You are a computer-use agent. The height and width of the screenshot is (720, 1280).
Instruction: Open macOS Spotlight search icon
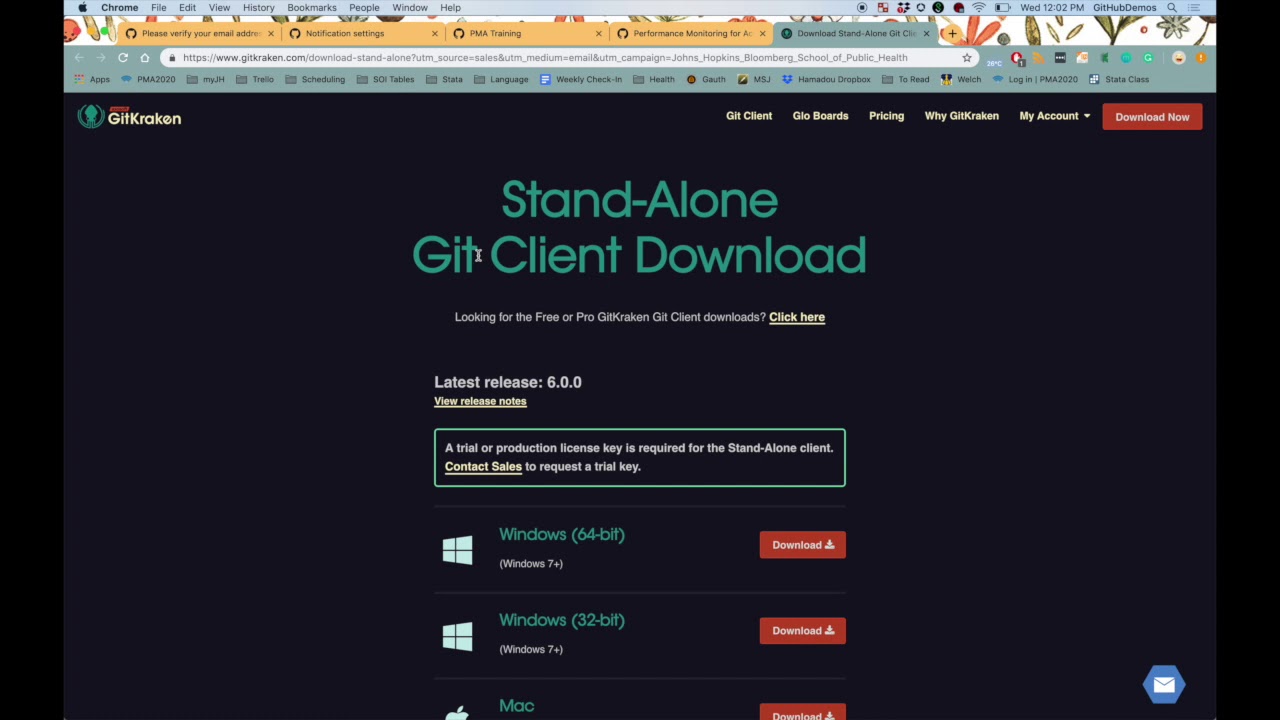1172,8
